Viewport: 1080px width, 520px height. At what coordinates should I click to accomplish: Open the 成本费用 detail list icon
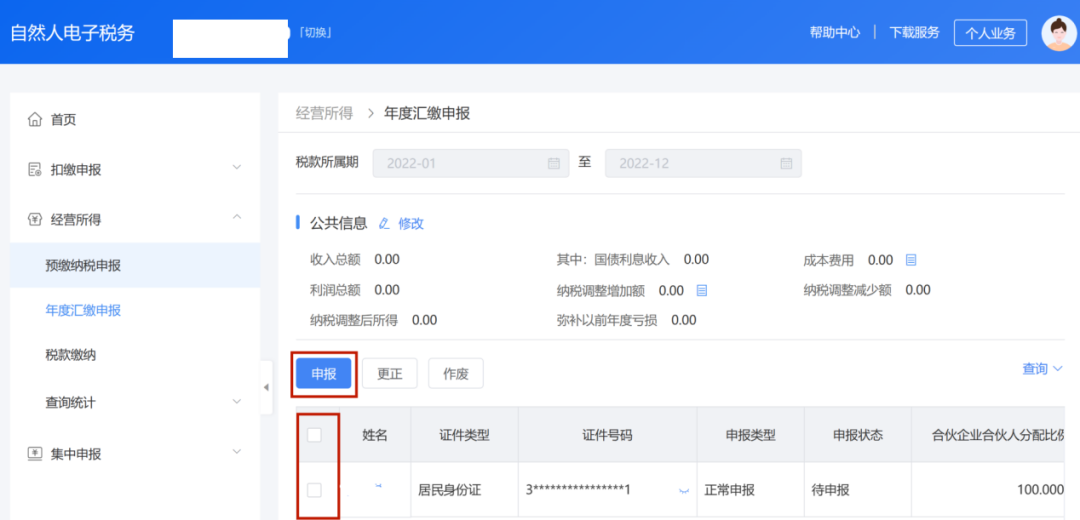click(911, 260)
